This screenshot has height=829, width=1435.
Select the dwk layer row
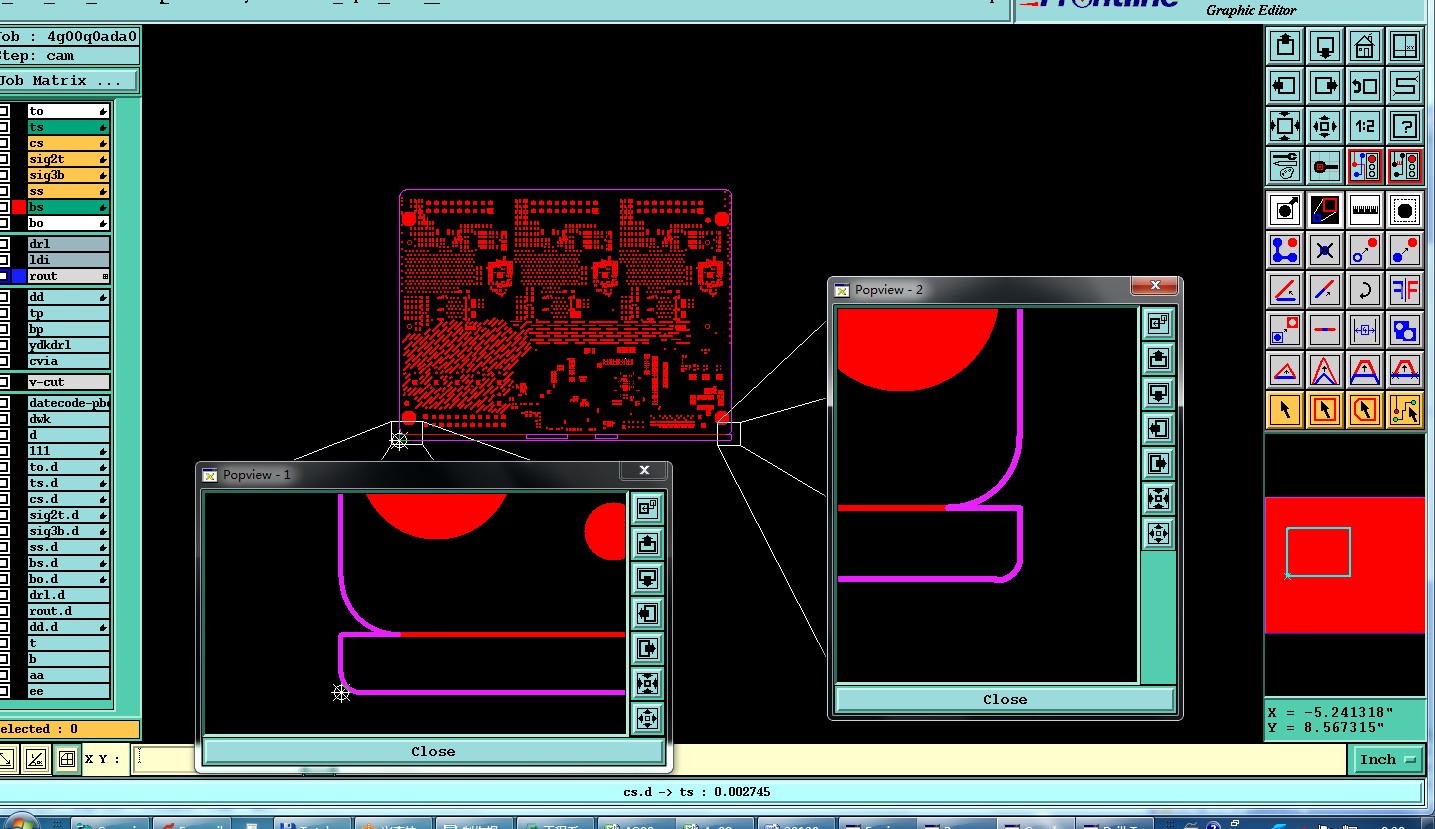[68, 419]
